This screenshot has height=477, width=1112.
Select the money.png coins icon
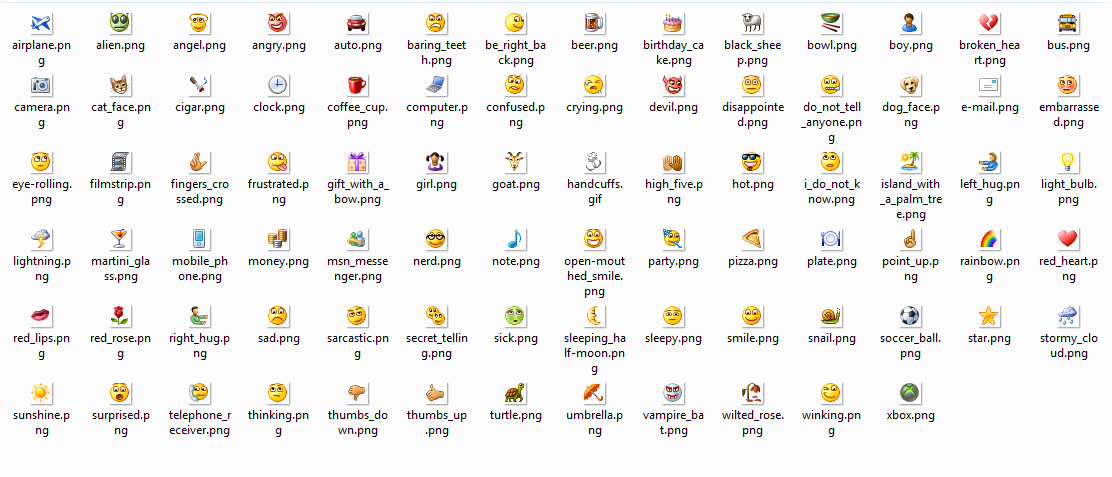(x=279, y=240)
